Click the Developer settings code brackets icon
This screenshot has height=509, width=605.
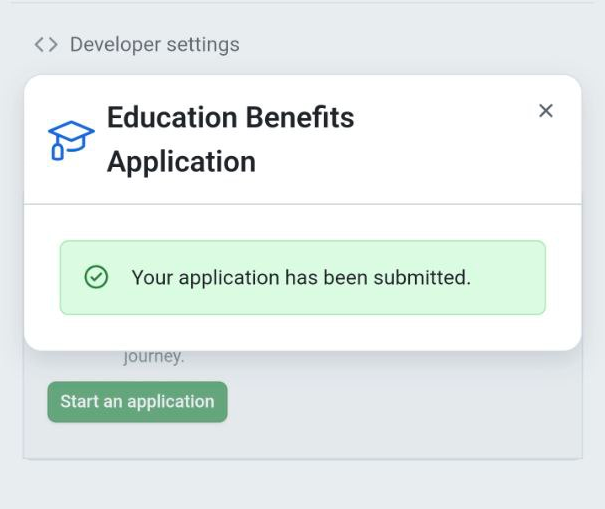pos(45,45)
